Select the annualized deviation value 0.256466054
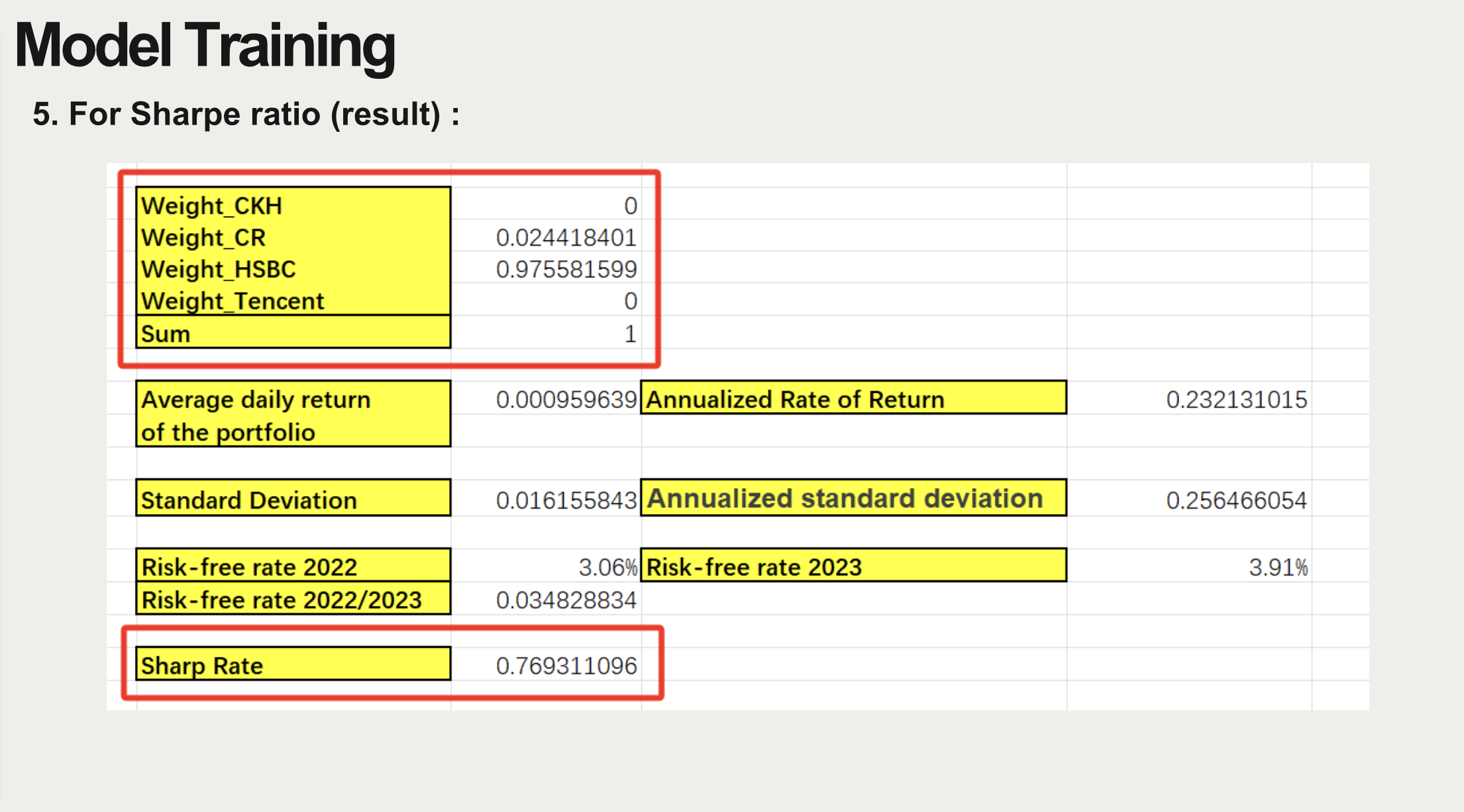 1236,500
